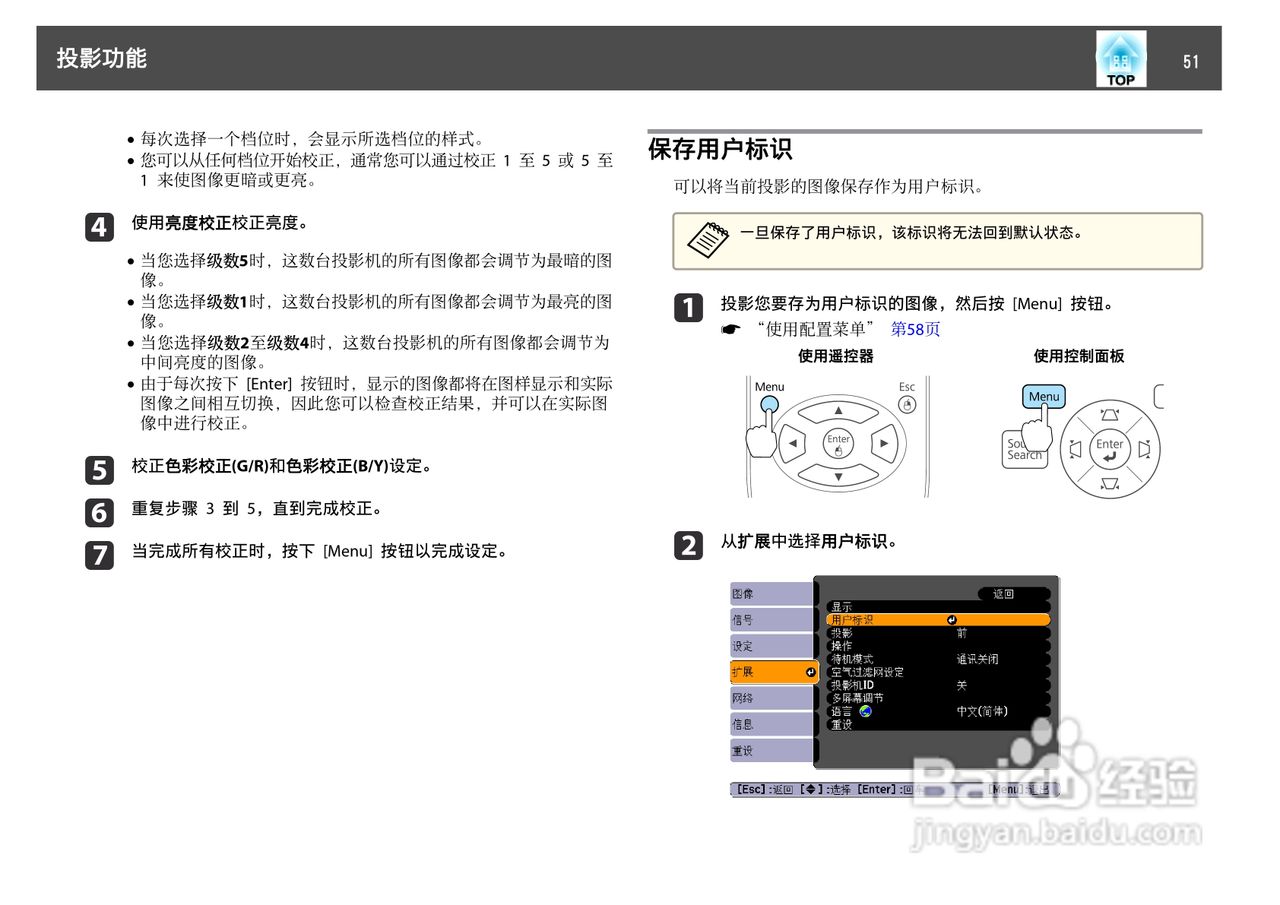Image resolution: width=1280 pixels, height=905 pixels.
Task: Choose the highlighted 用户标识 menu entry
Action: tap(938, 620)
